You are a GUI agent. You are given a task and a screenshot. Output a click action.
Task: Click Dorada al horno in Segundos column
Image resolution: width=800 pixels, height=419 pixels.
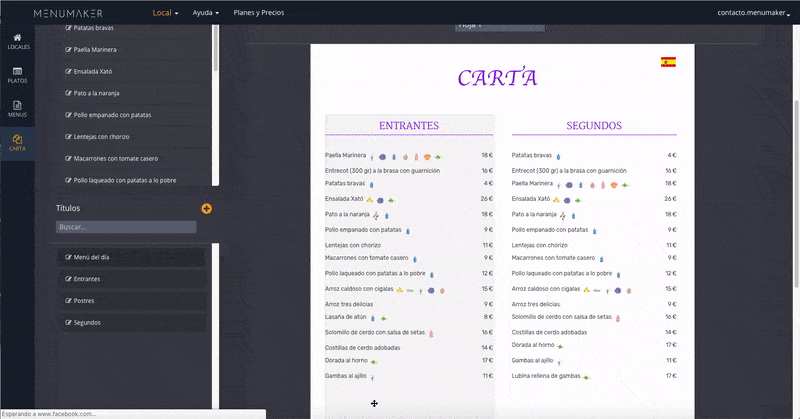click(533, 345)
